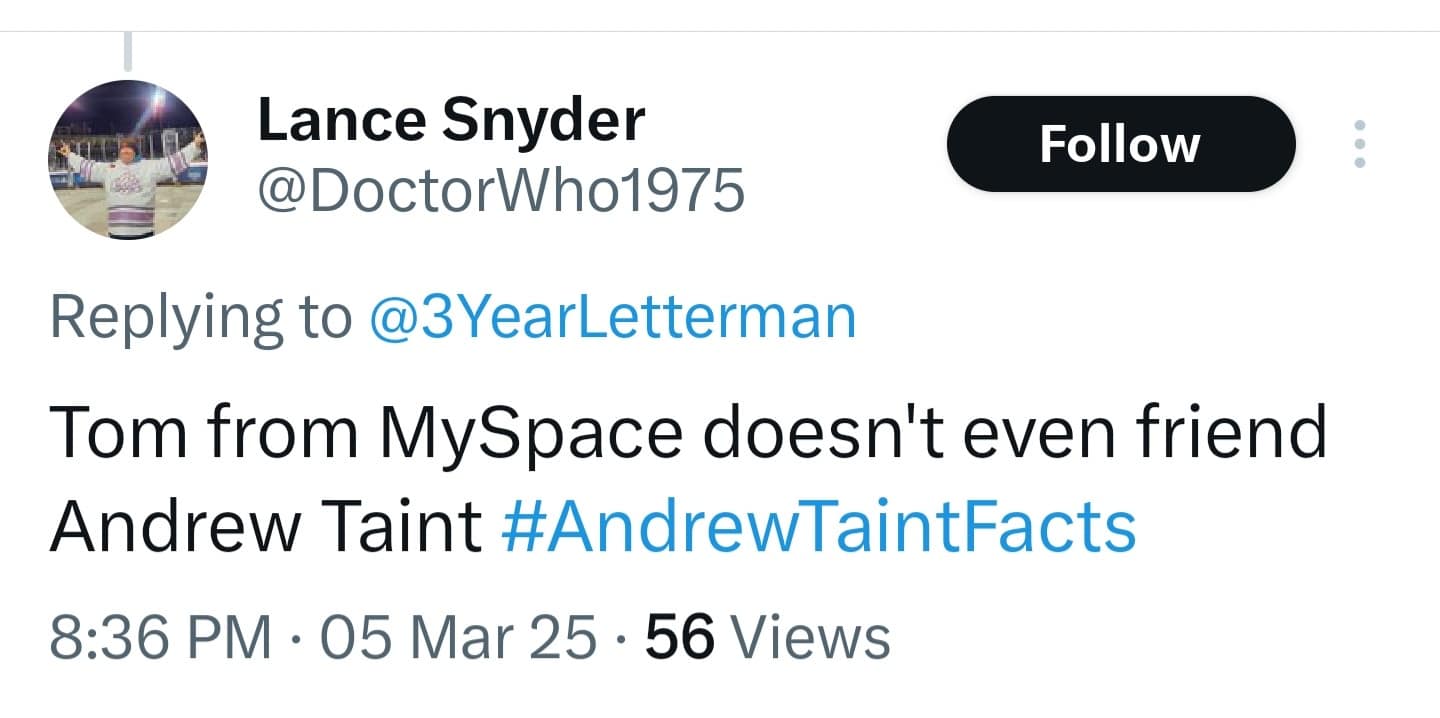
Task: Open the #AndrewTaintFacts hashtag
Action: tap(817, 526)
